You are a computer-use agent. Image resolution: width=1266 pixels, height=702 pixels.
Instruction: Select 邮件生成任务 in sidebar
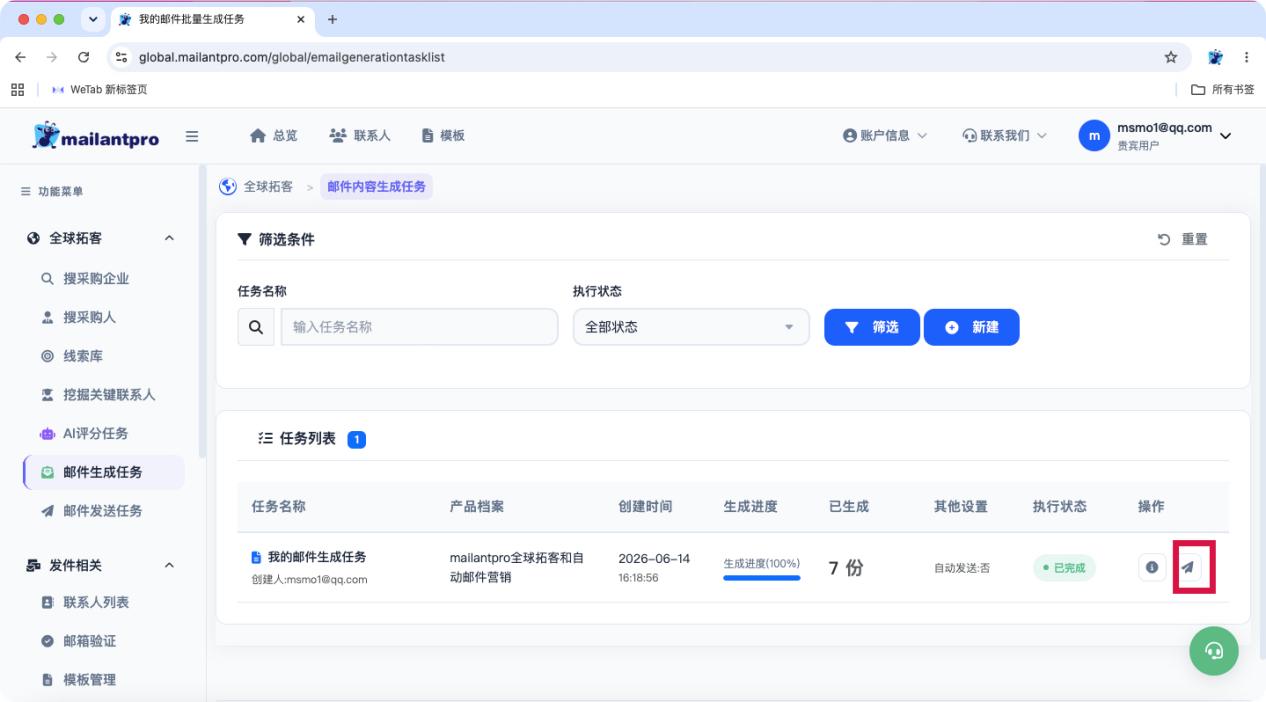point(103,473)
